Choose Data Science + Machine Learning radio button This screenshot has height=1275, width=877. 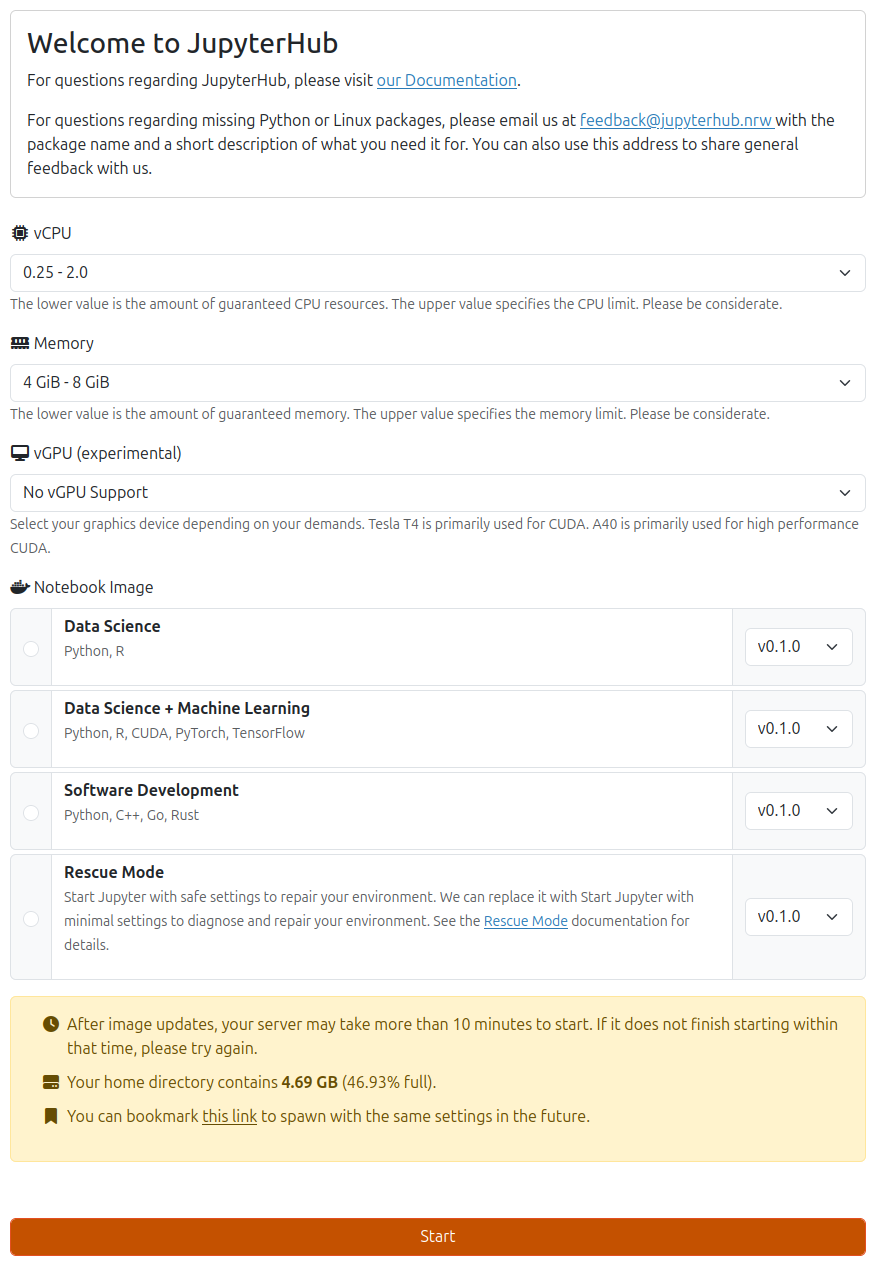coord(31,730)
